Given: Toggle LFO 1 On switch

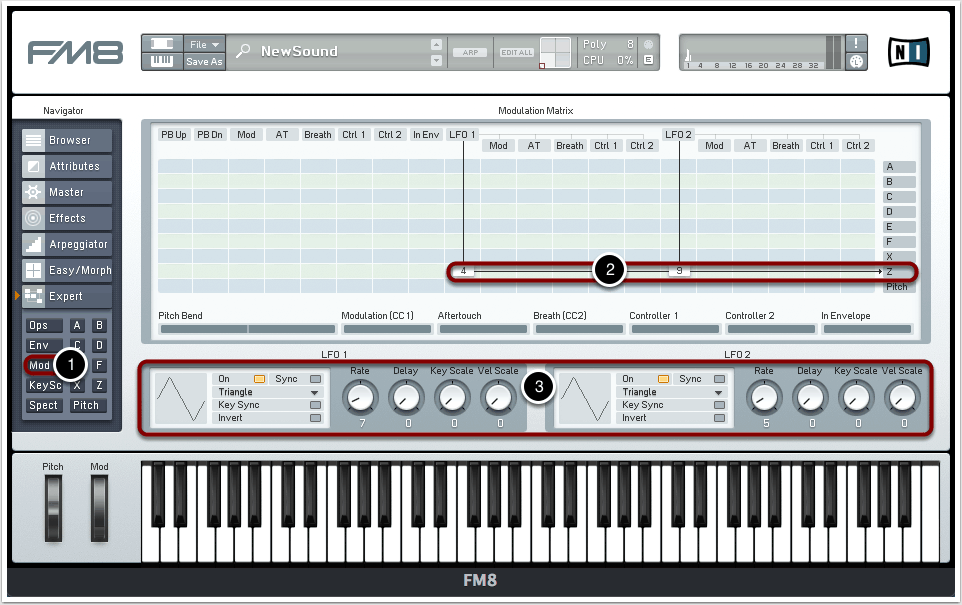Looking at the screenshot, I should (259, 379).
